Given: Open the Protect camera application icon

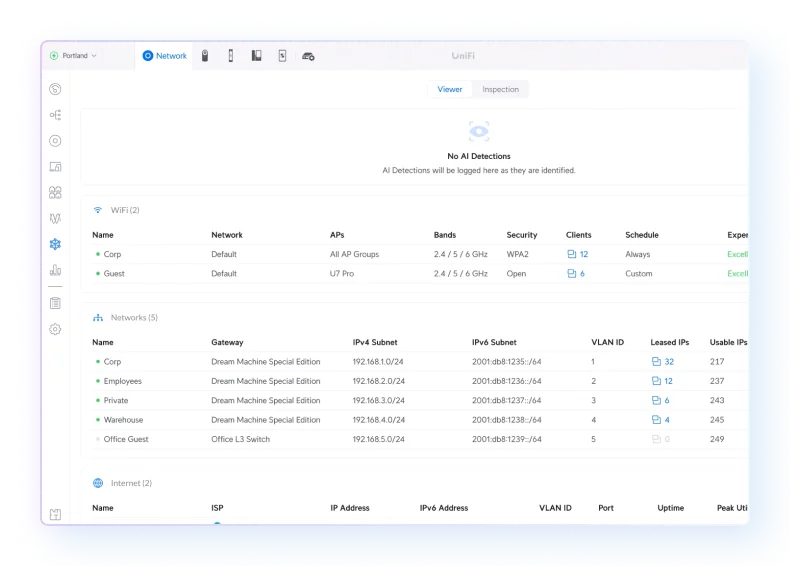Looking at the screenshot, I should [205, 55].
